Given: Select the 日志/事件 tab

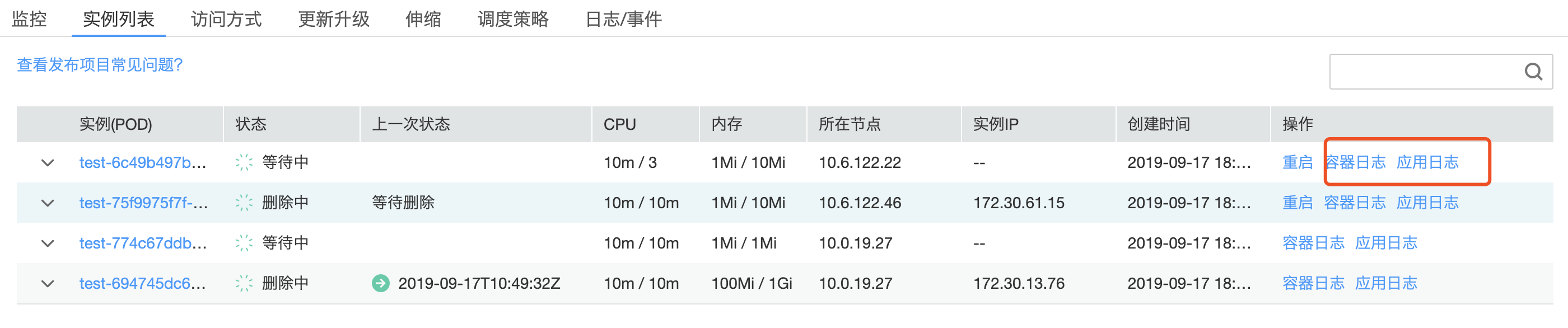Looking at the screenshot, I should point(623,19).
